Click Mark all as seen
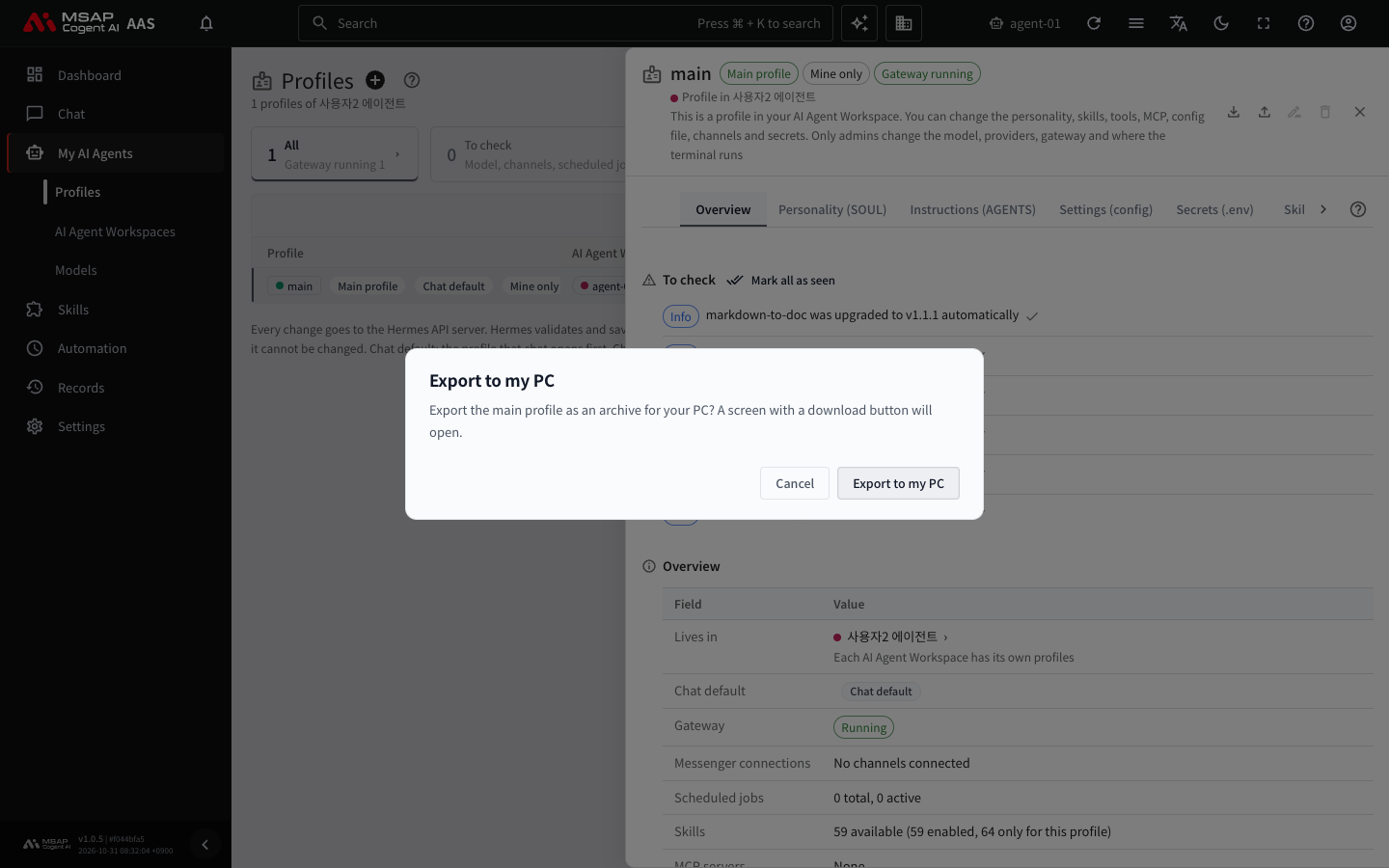 tap(781, 280)
